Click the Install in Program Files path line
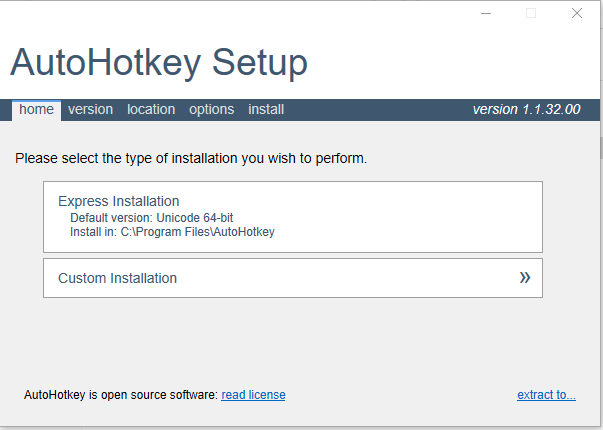The width and height of the screenshot is (603, 430). click(172, 232)
